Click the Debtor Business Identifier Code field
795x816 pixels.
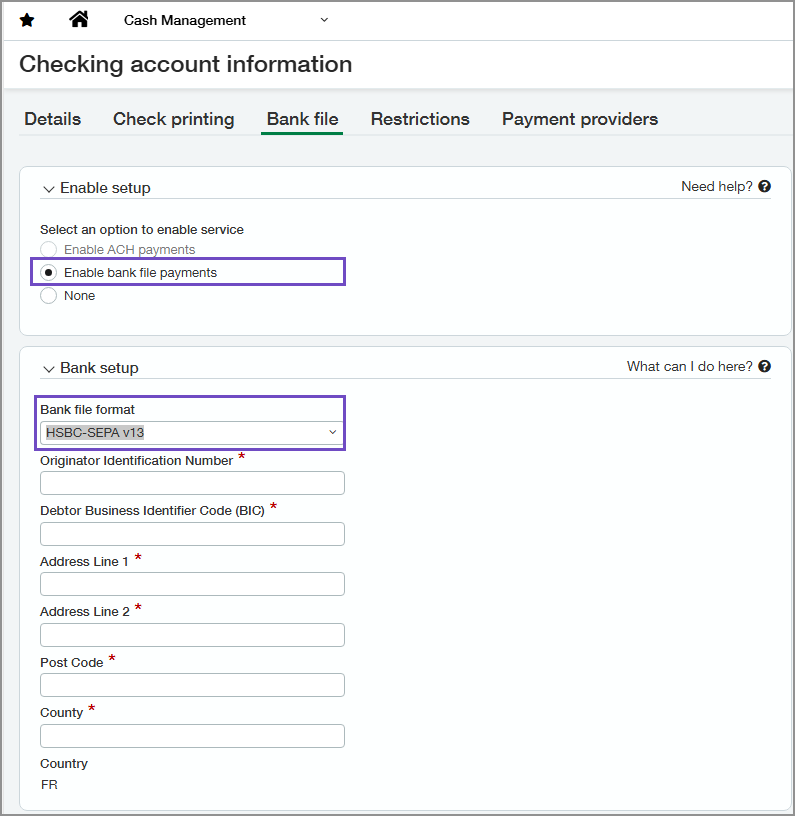(192, 533)
